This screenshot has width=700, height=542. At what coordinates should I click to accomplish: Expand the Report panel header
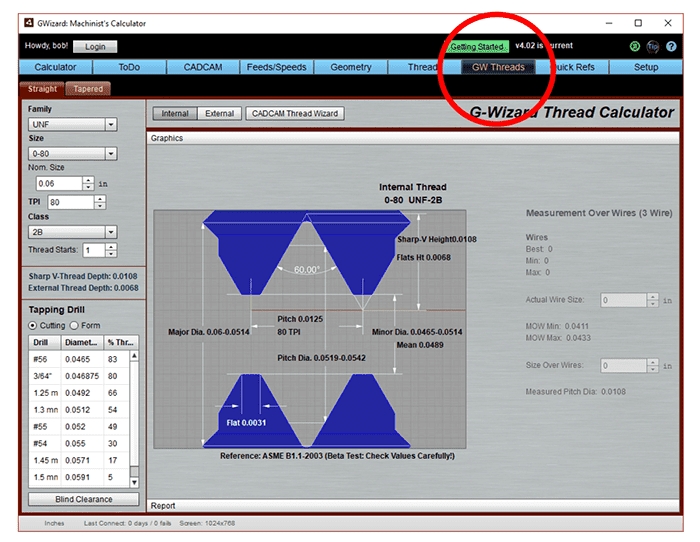point(413,505)
